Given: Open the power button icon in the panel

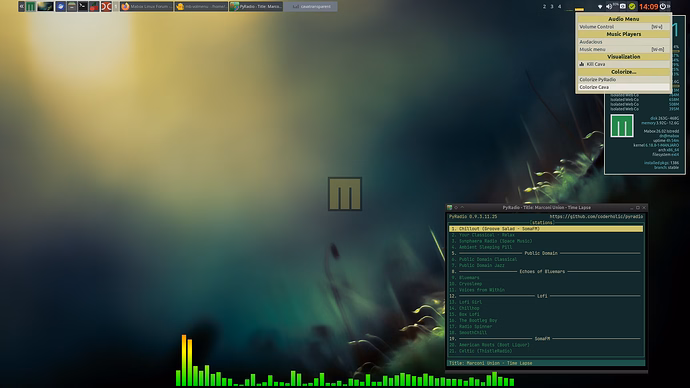Looking at the screenshot, I should (663, 7).
